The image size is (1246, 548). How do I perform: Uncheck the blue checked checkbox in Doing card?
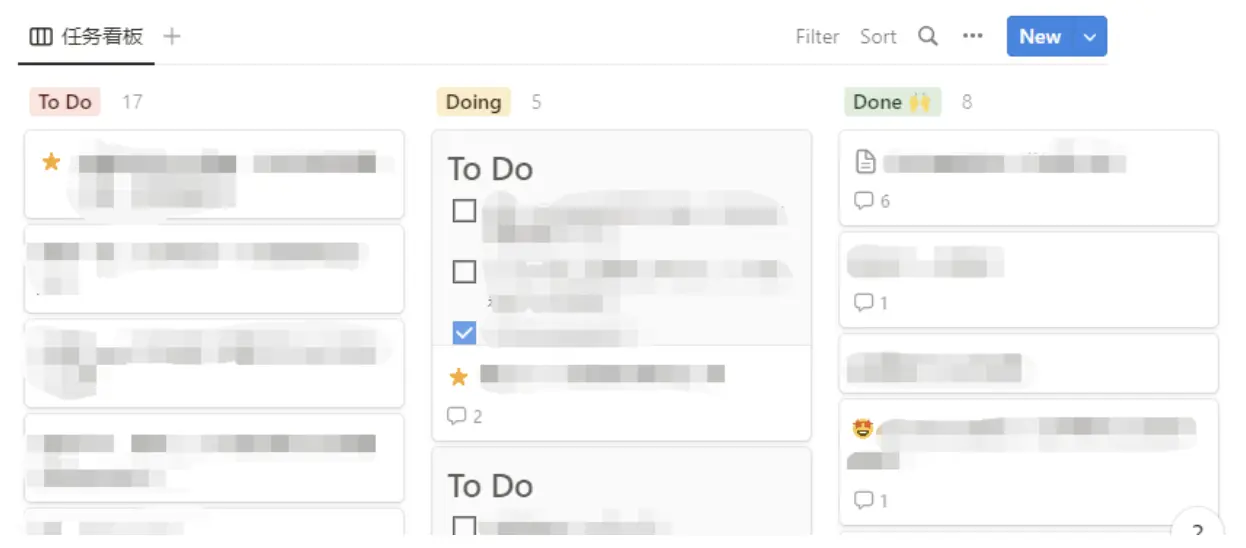click(464, 332)
